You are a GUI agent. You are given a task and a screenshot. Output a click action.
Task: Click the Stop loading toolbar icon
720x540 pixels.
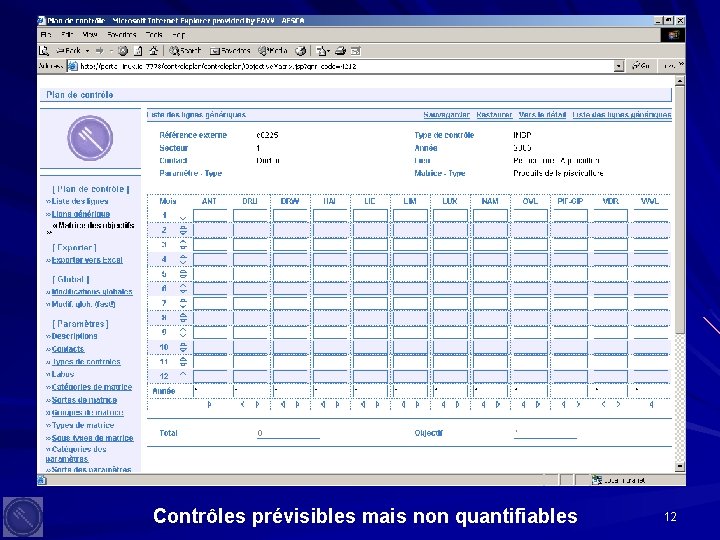[x=123, y=51]
